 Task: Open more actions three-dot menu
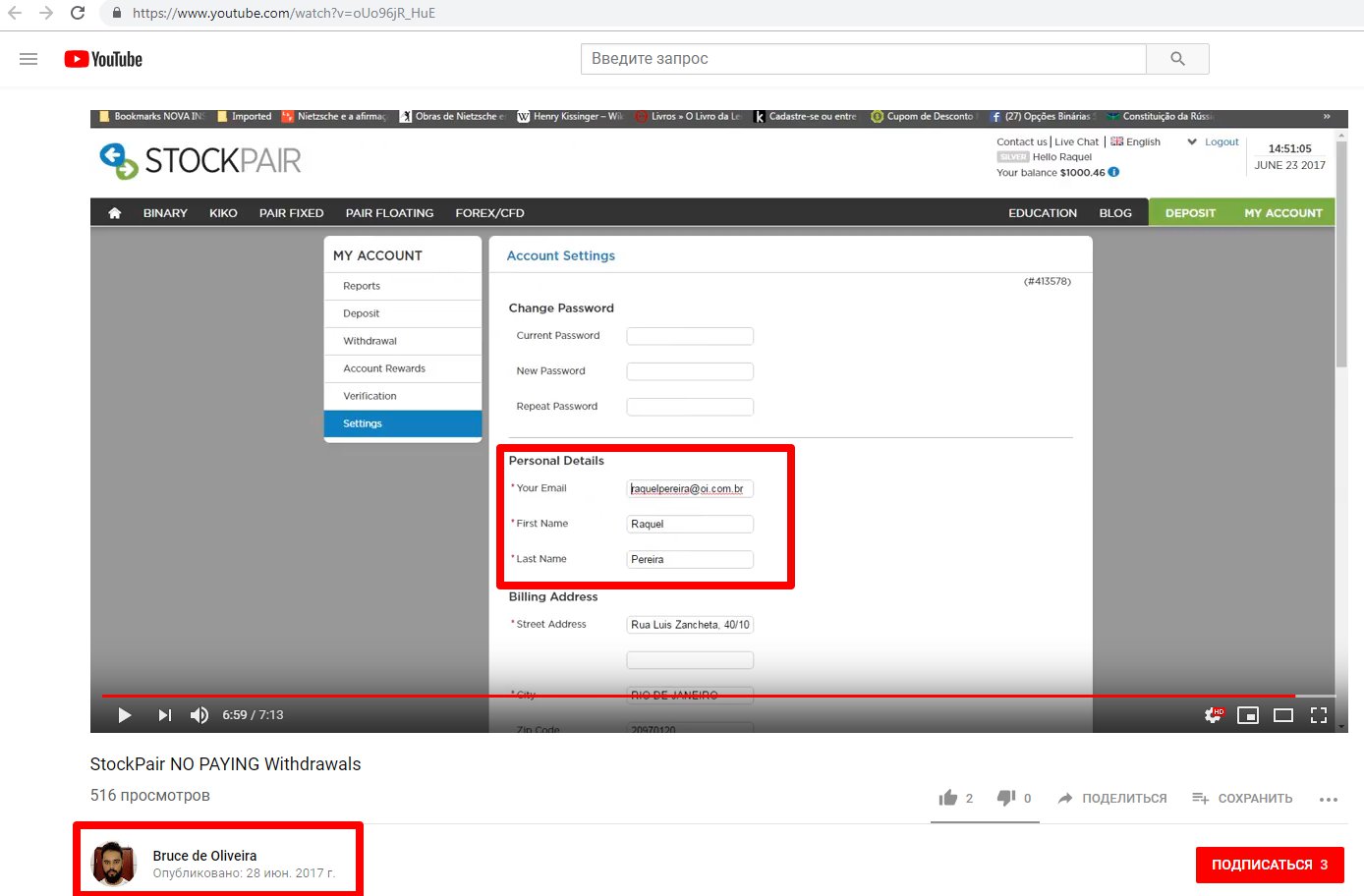pyautogui.click(x=1329, y=799)
